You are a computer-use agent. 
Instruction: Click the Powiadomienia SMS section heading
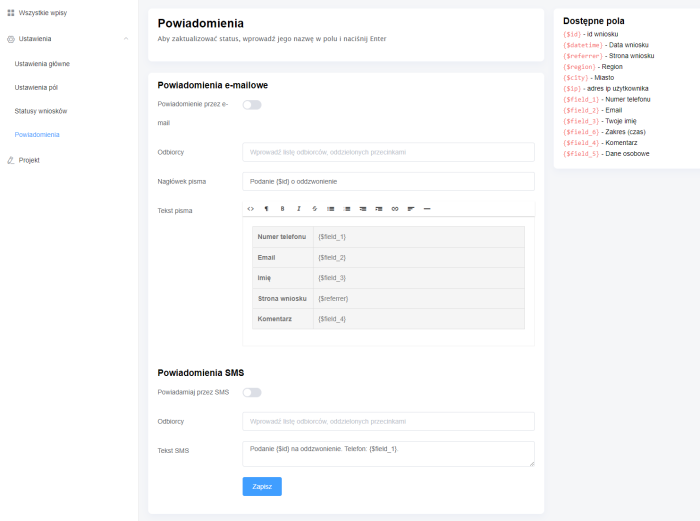pos(200,373)
